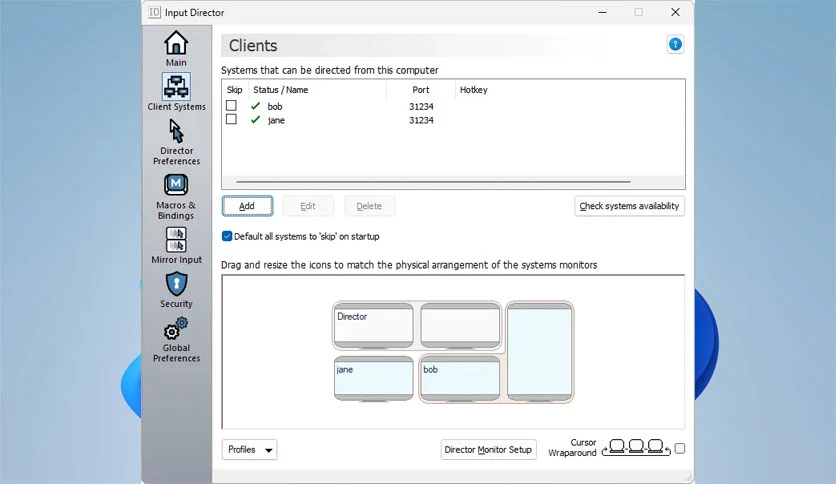Open Global Preferences gears icon
The image size is (836, 484).
click(x=176, y=328)
